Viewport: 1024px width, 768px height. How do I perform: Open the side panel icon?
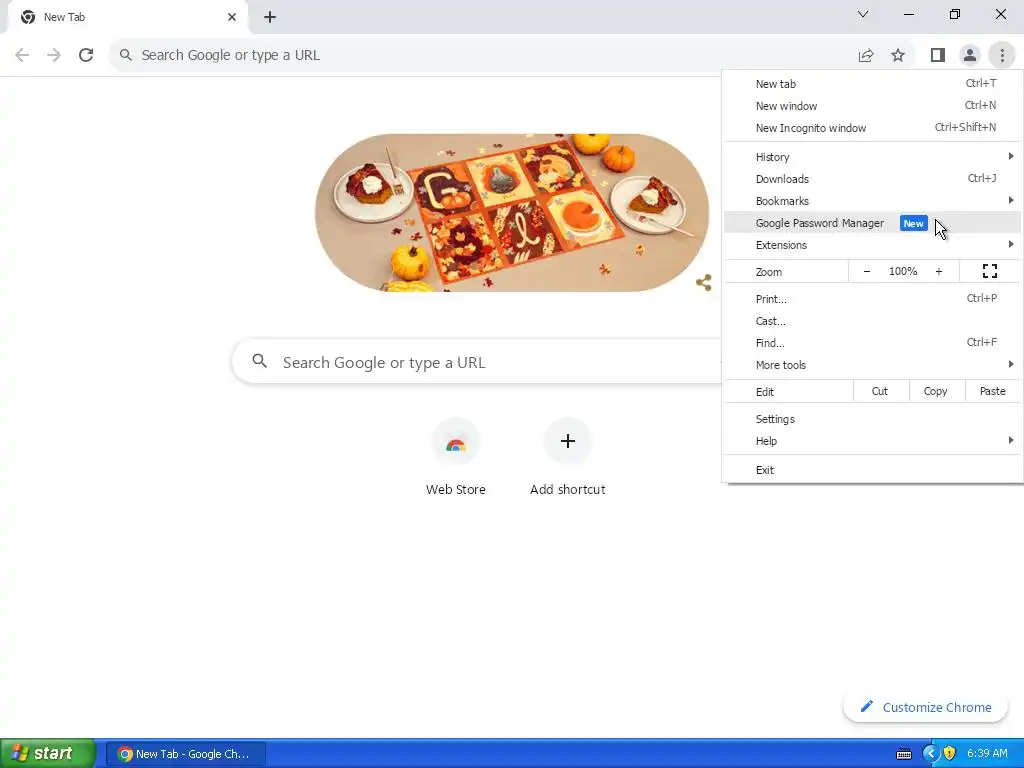[x=938, y=56]
